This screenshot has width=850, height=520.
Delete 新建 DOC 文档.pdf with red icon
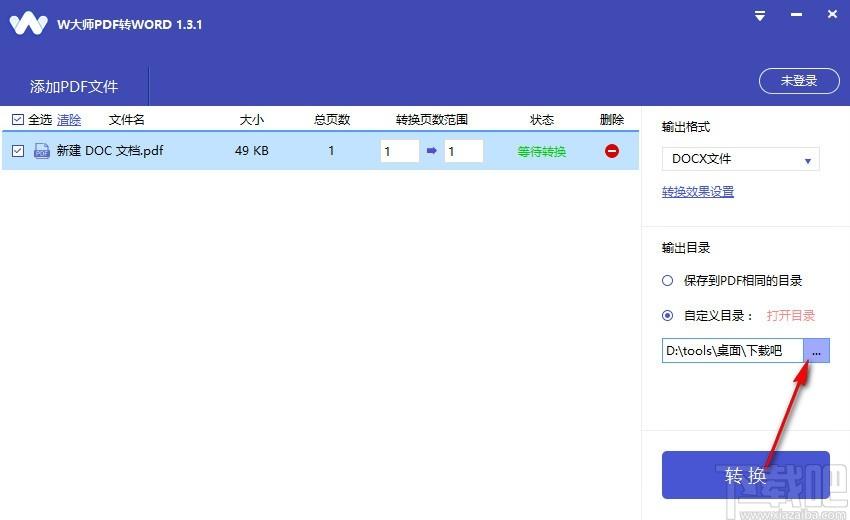coord(611,151)
